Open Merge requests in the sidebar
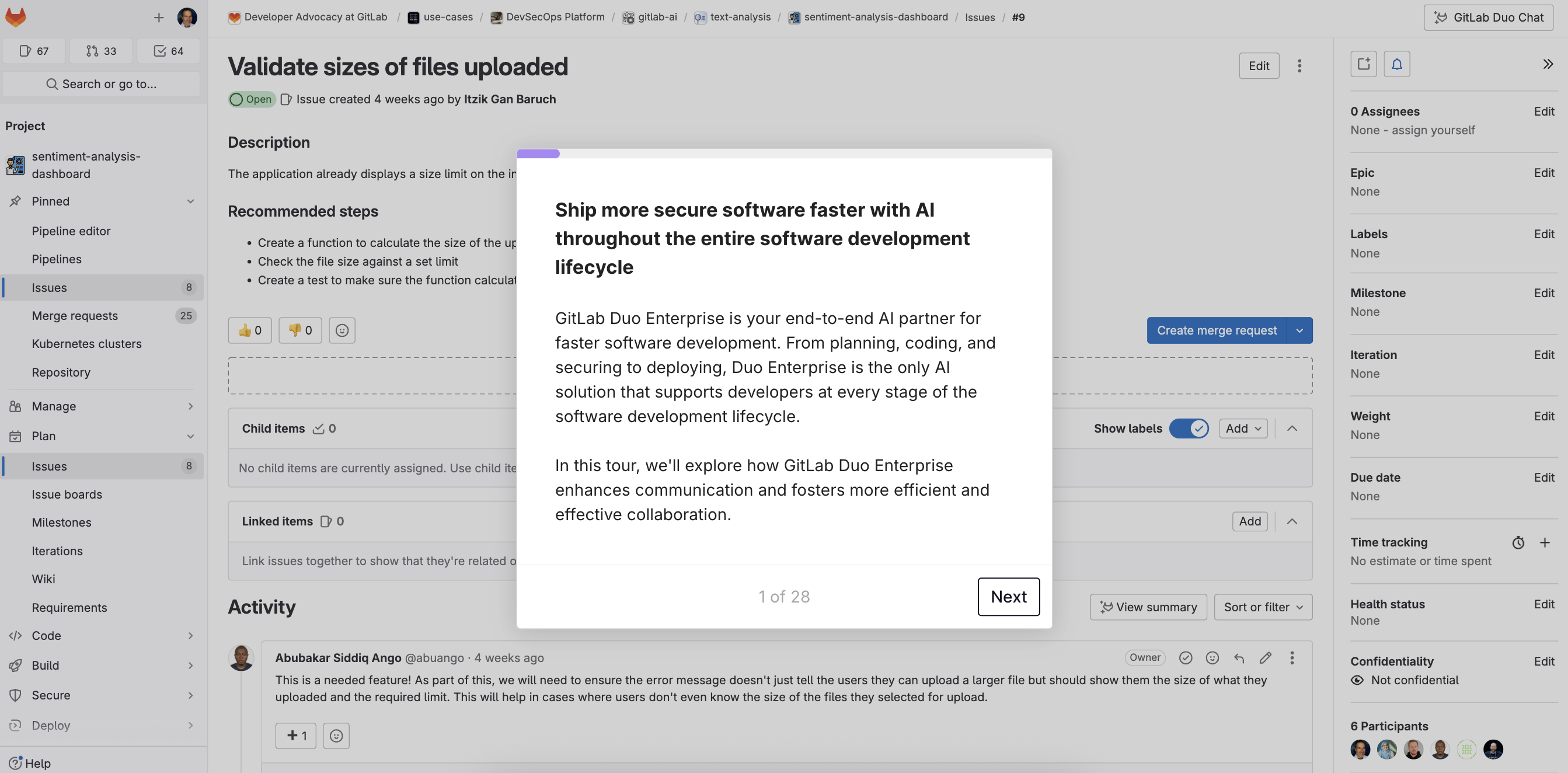This screenshot has height=773, width=1568. coord(74,315)
